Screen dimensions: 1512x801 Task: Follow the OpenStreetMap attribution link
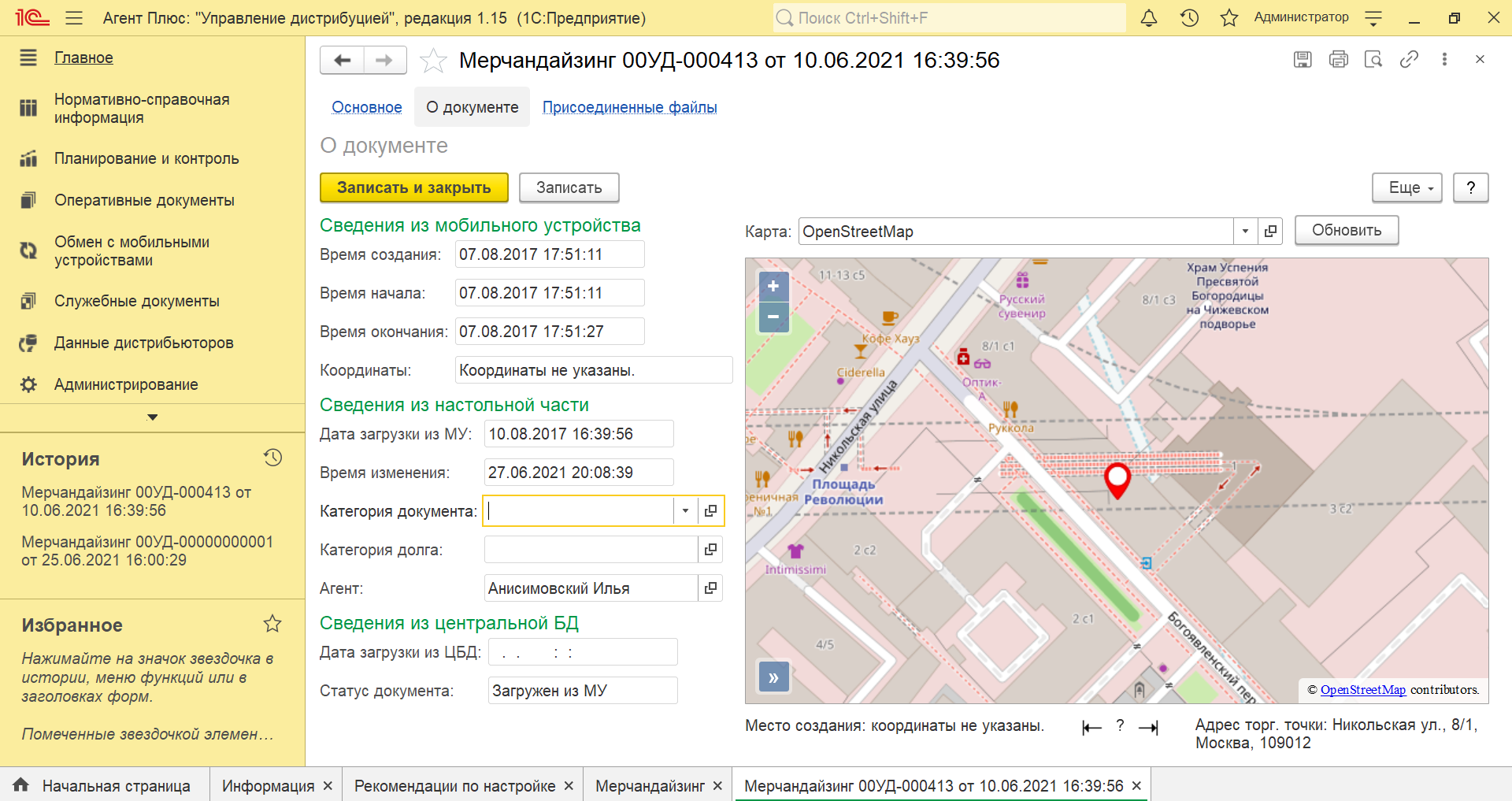click(1362, 690)
